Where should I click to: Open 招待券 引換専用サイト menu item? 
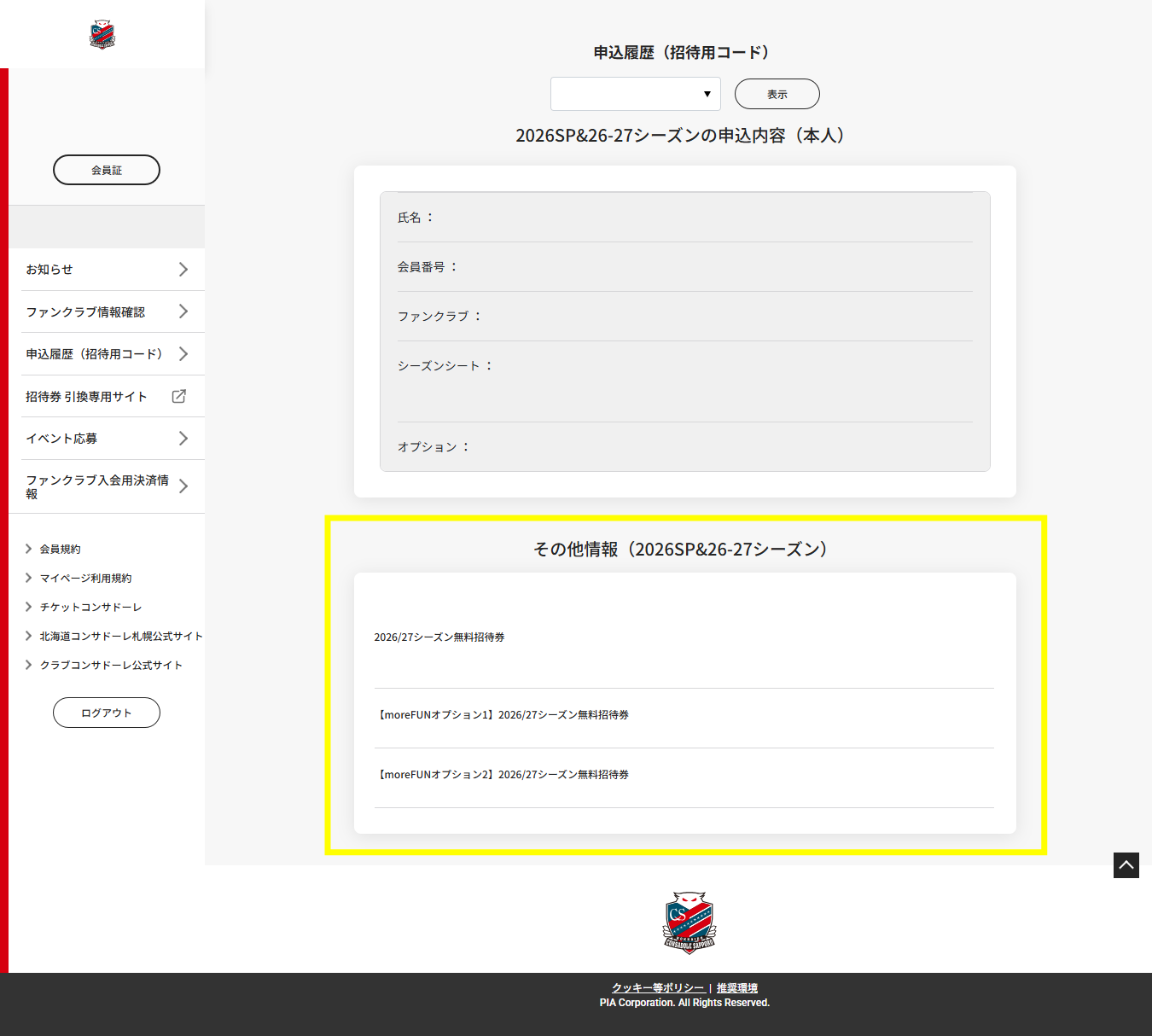[107, 396]
